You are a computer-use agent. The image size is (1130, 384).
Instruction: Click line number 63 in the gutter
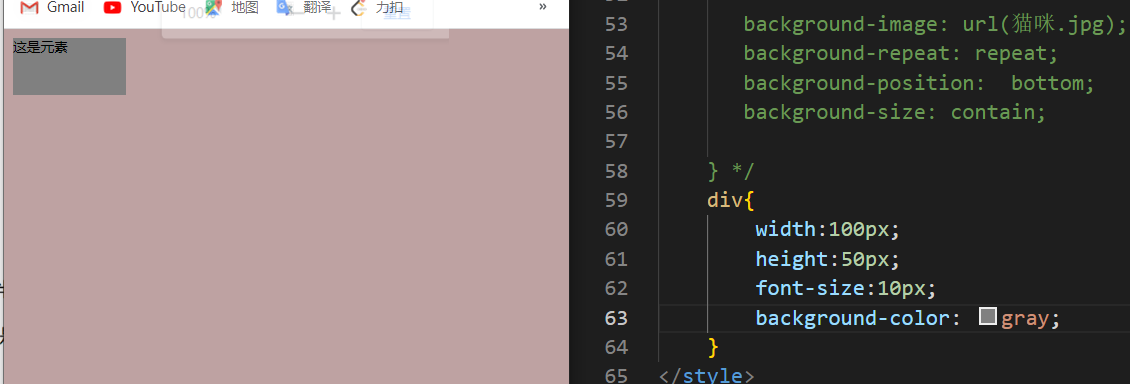pos(616,318)
